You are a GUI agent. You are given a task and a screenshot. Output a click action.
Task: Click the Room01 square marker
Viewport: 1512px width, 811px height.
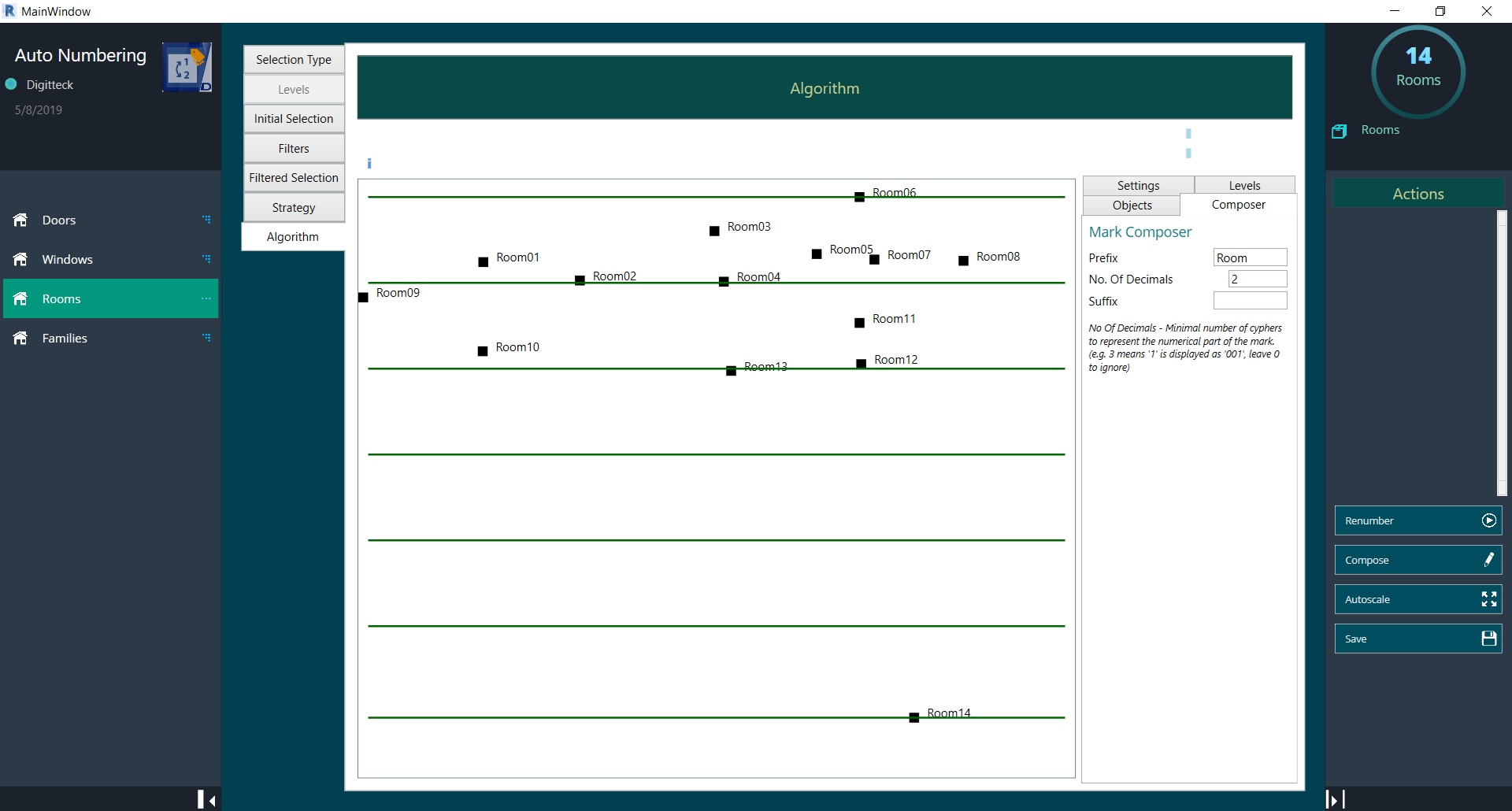coord(484,262)
